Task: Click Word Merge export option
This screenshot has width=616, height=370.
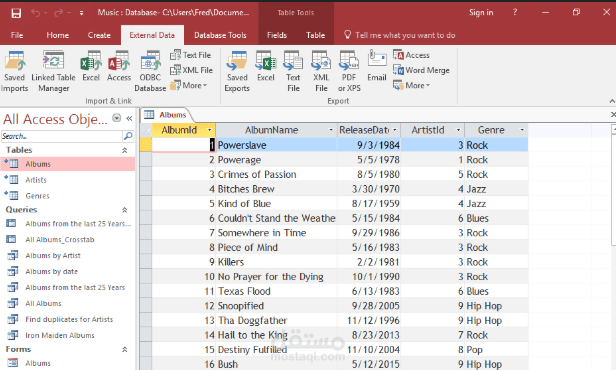Action: 421,70
